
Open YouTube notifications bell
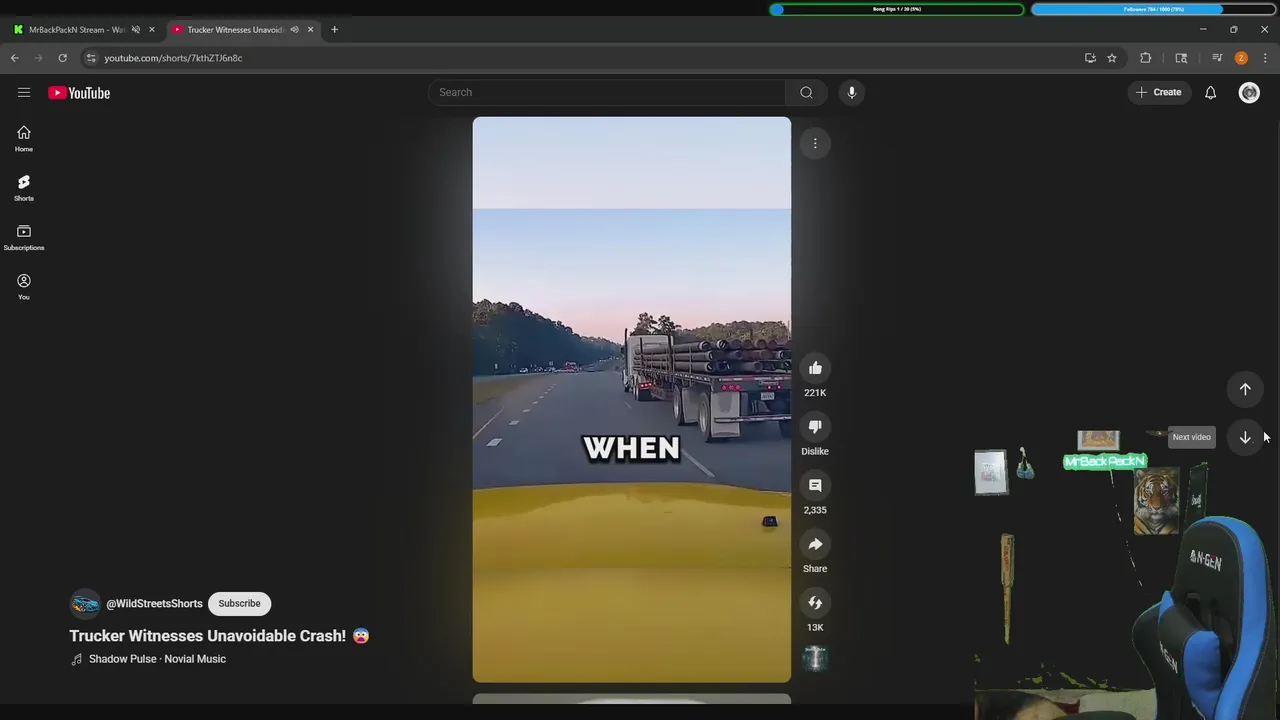[x=1210, y=92]
